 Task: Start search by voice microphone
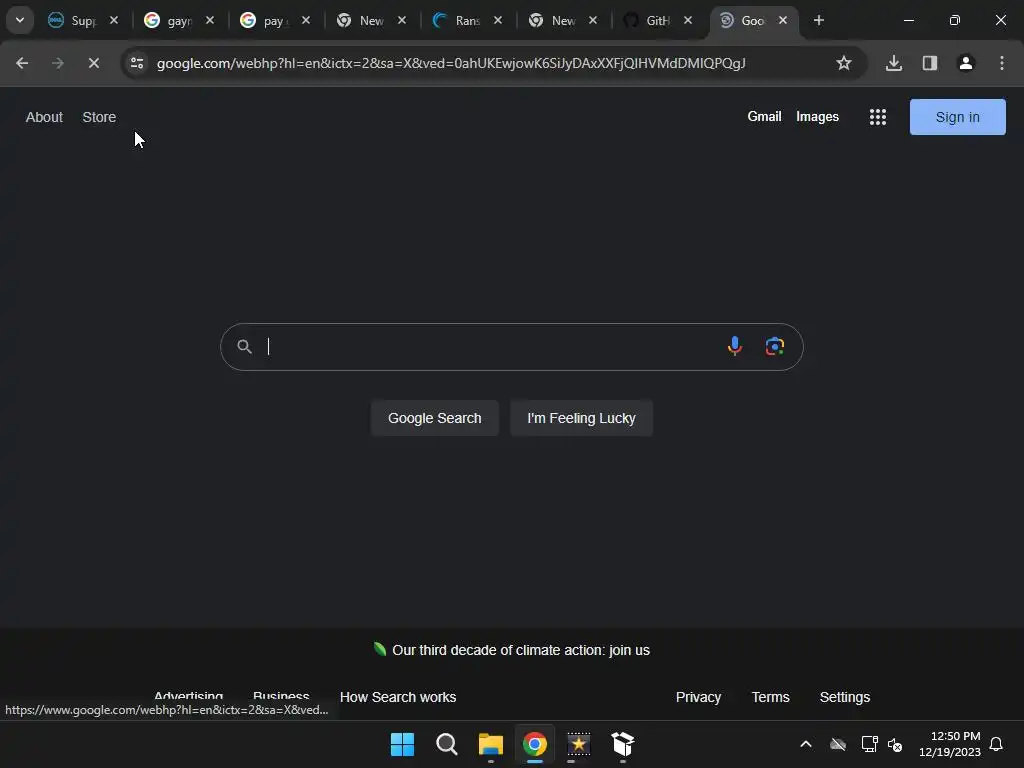(x=735, y=346)
